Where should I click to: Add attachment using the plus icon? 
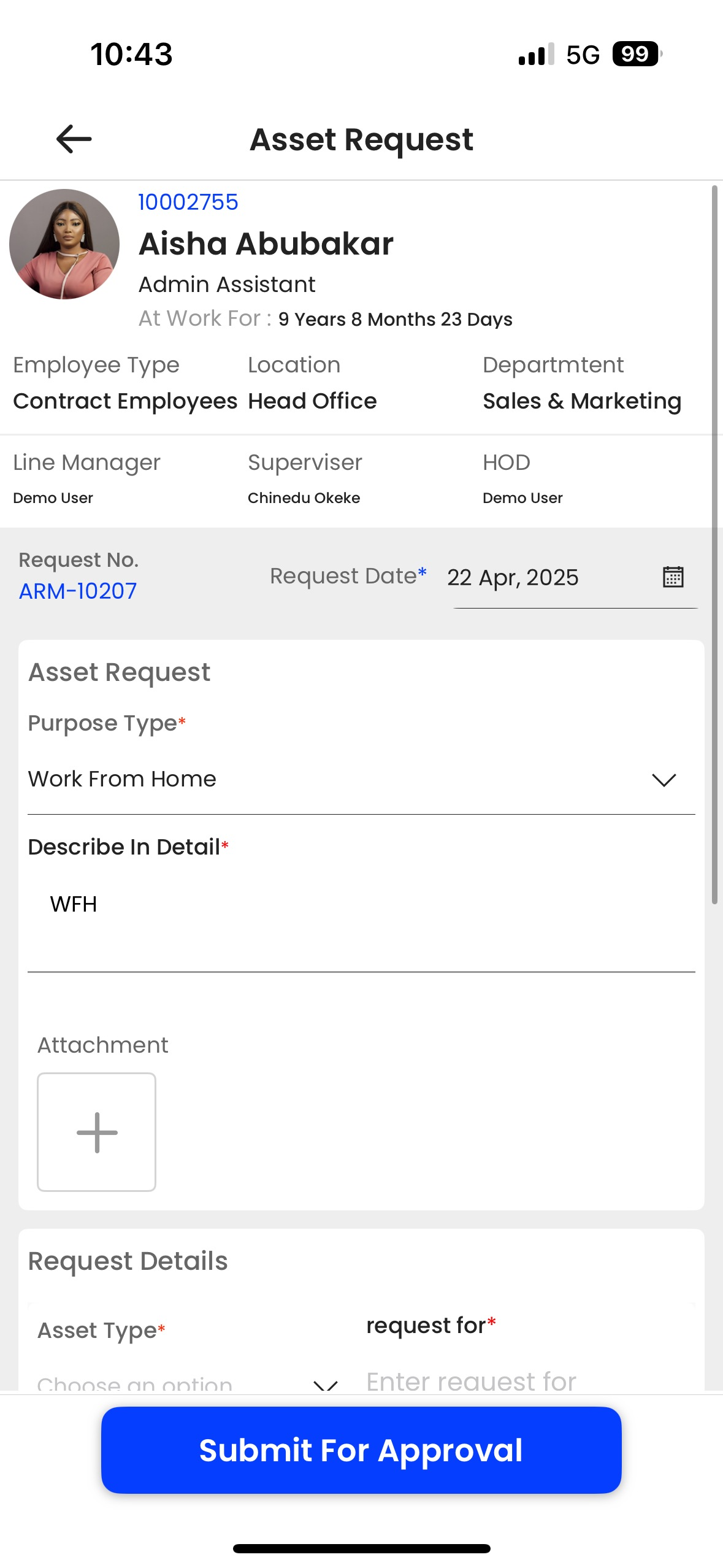[x=97, y=1132]
